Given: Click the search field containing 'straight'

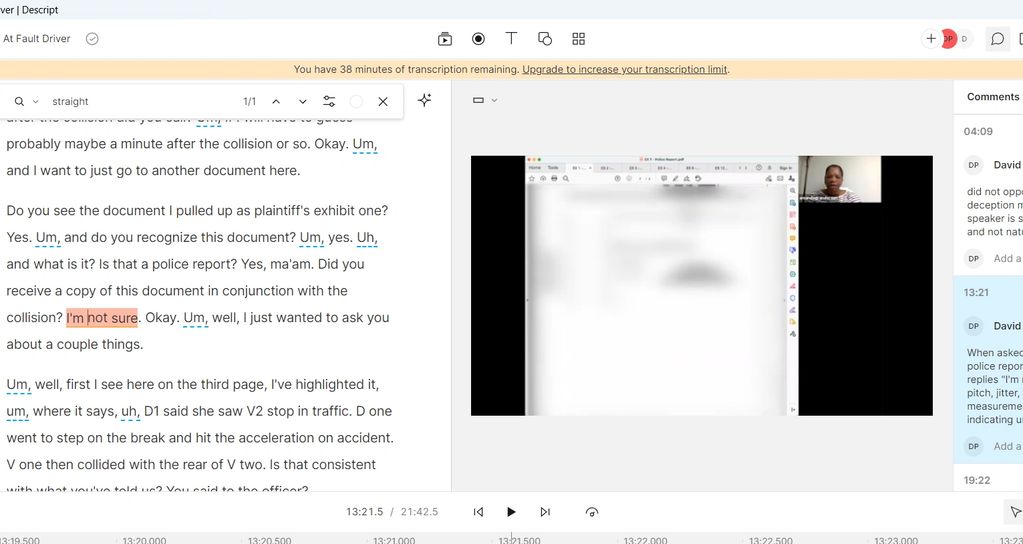Looking at the screenshot, I should (140, 101).
